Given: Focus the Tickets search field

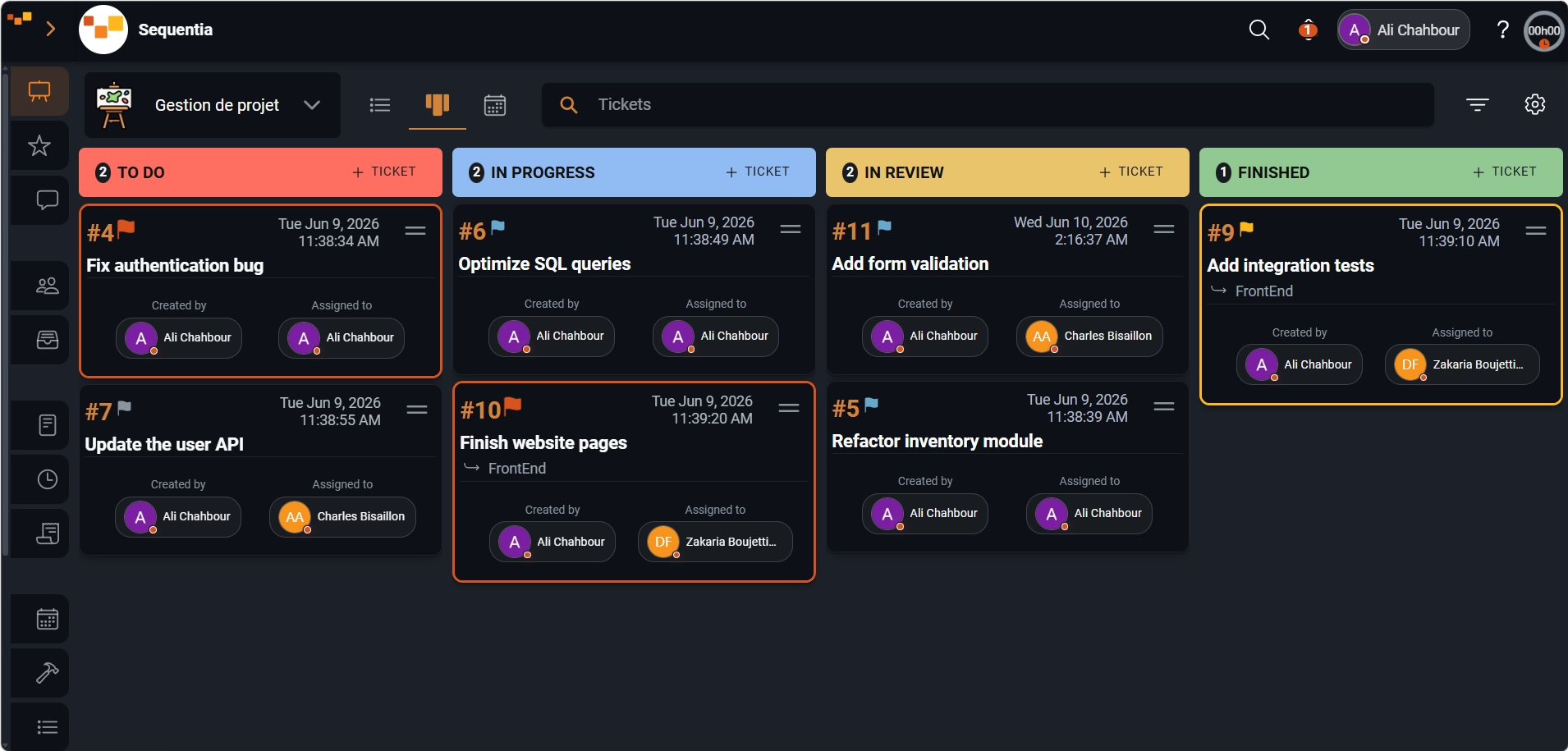Looking at the screenshot, I should click(988, 104).
